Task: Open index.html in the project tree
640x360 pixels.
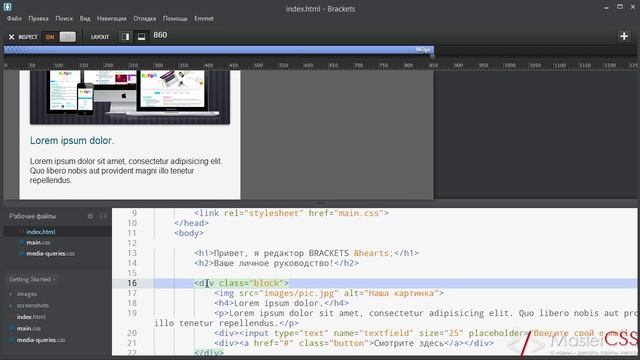Action: point(31,317)
